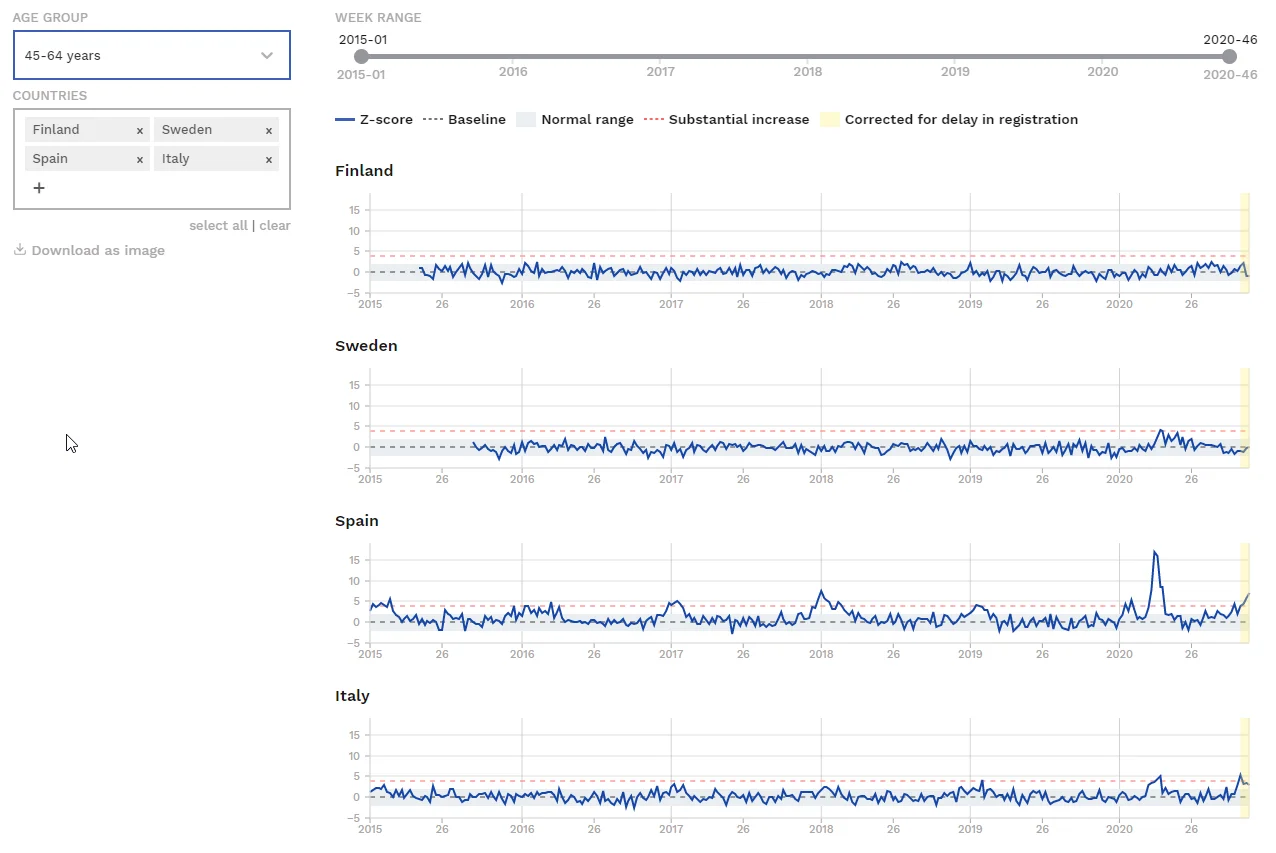Click the Spain 2020 peak on chart

[1154, 551]
